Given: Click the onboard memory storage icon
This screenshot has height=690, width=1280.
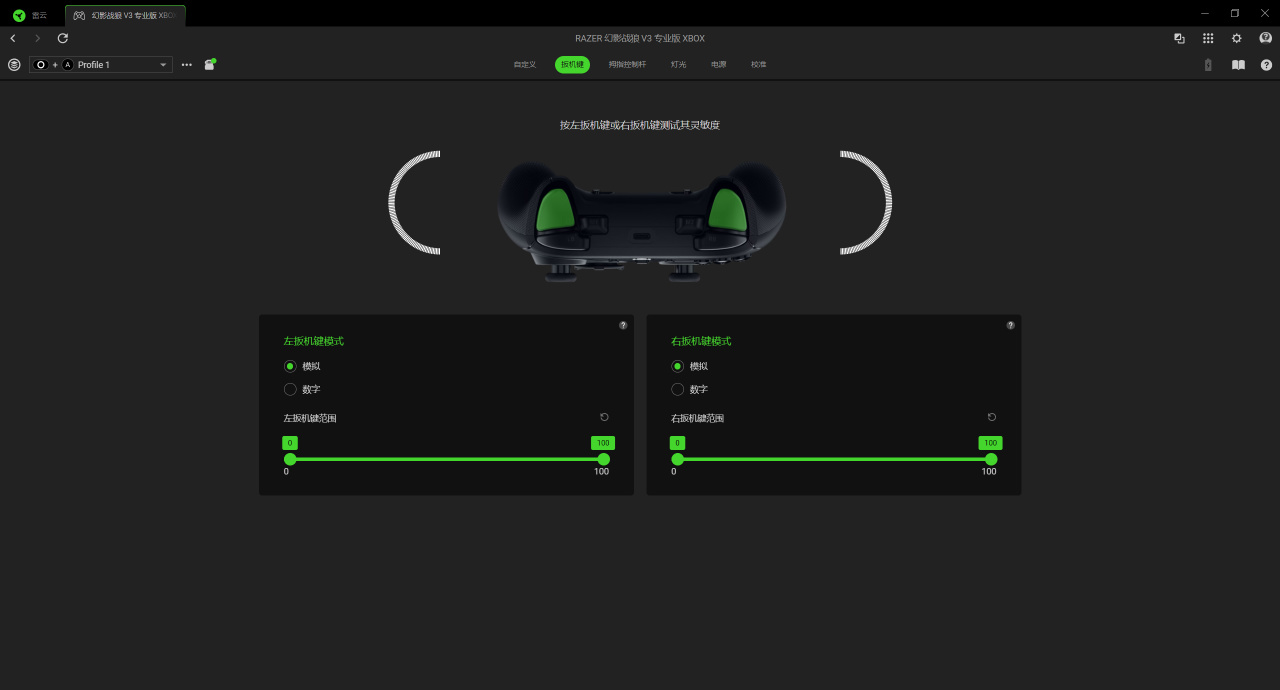Looking at the screenshot, I should click(x=210, y=64).
